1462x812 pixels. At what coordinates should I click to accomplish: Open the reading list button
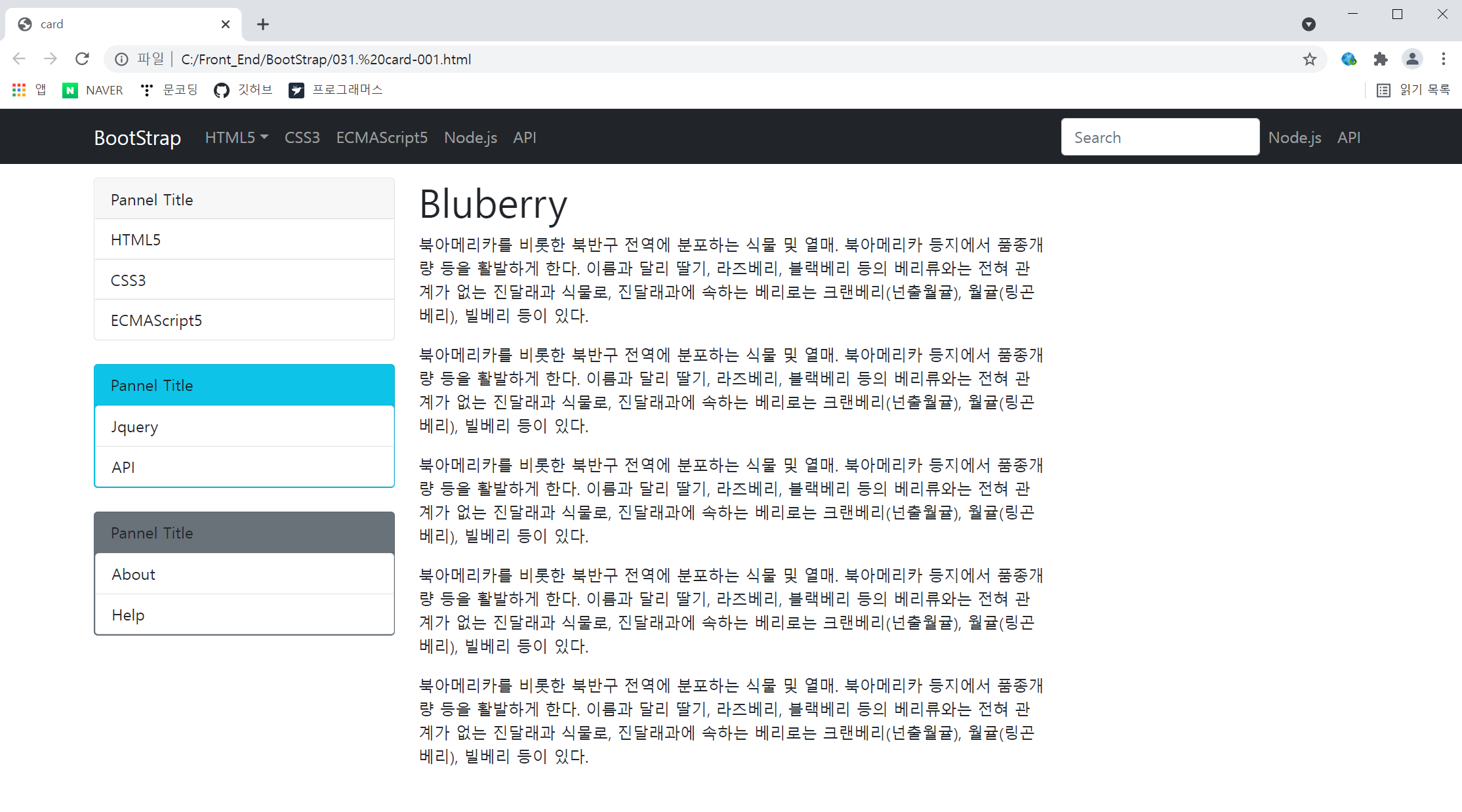tap(1413, 90)
